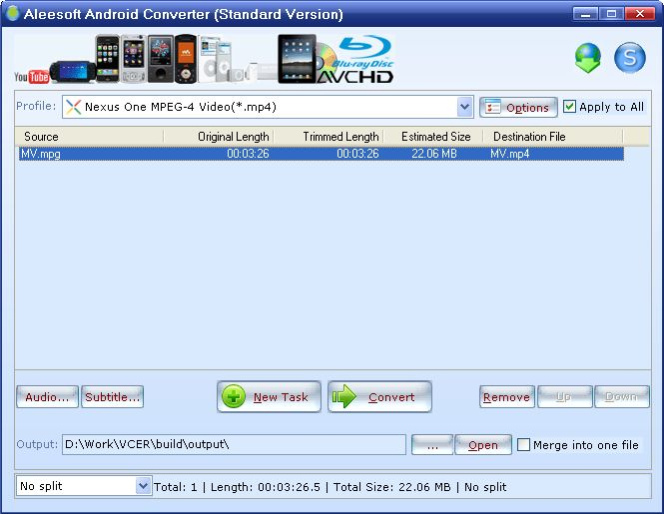Click the Audio... button
Viewport: 664px width, 514px height.
pyautogui.click(x=47, y=397)
